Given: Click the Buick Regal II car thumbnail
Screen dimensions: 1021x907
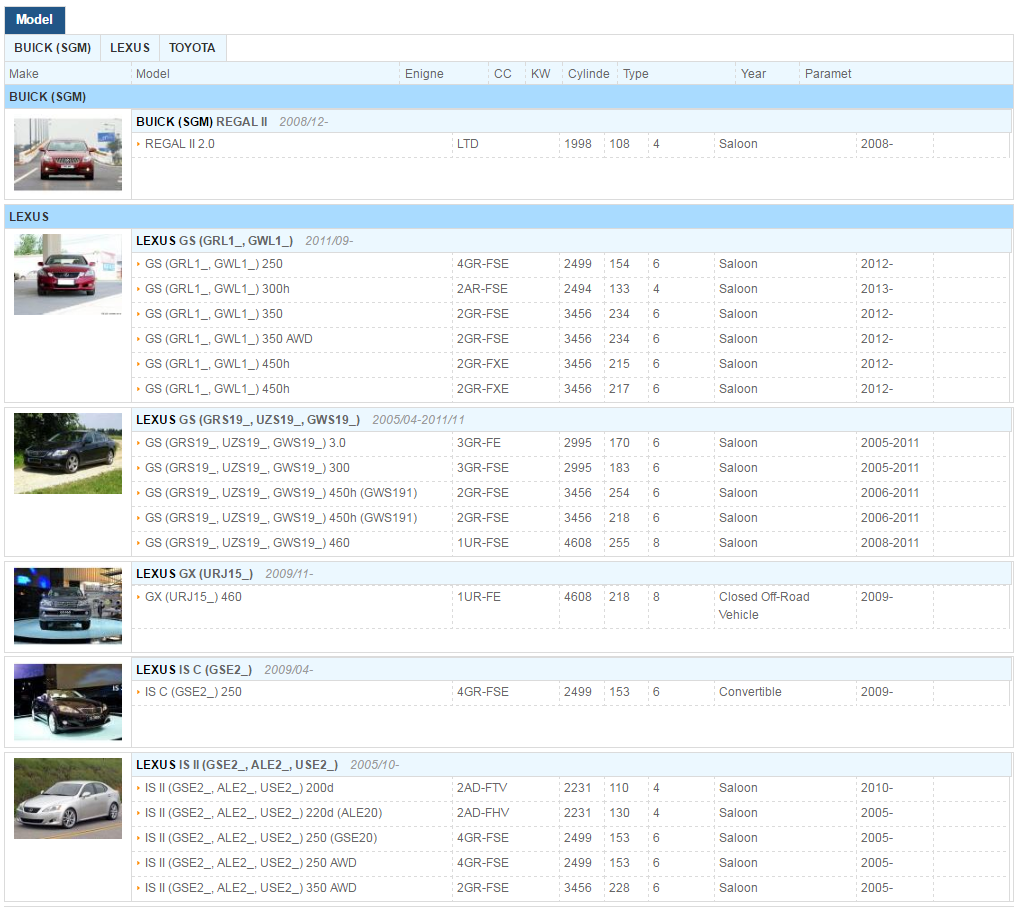Looking at the screenshot, I should click(68, 154).
